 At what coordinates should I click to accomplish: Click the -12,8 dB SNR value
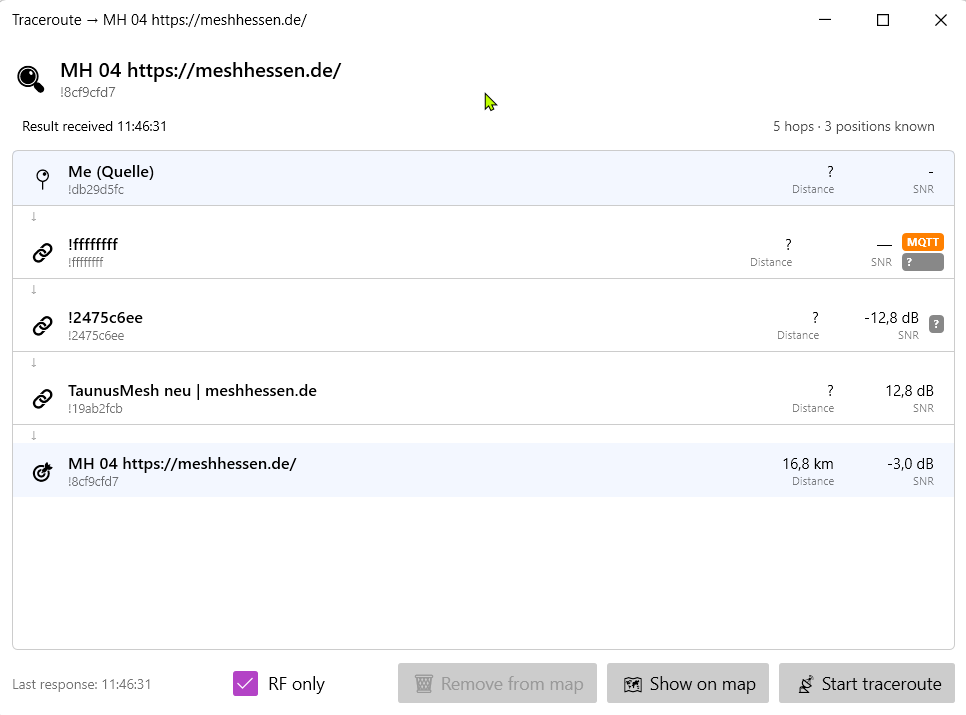pyautogui.click(x=891, y=318)
